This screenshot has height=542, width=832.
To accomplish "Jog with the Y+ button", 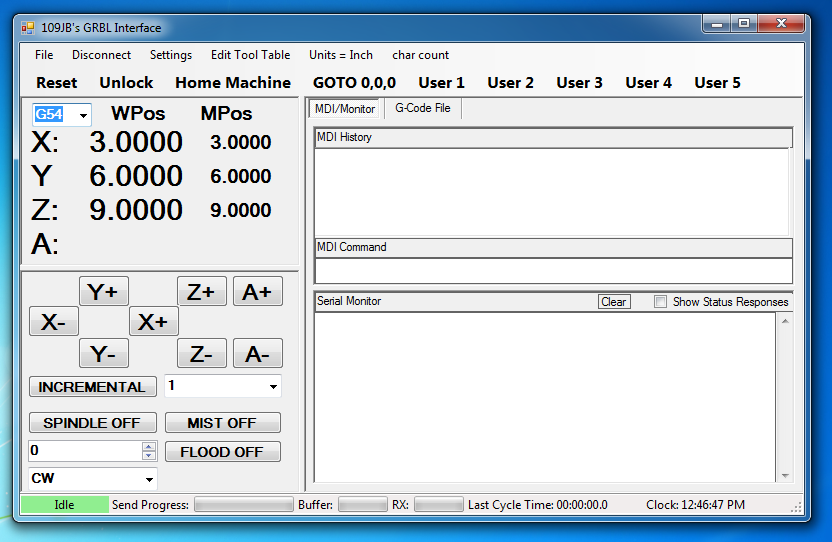I will coord(103,291).
